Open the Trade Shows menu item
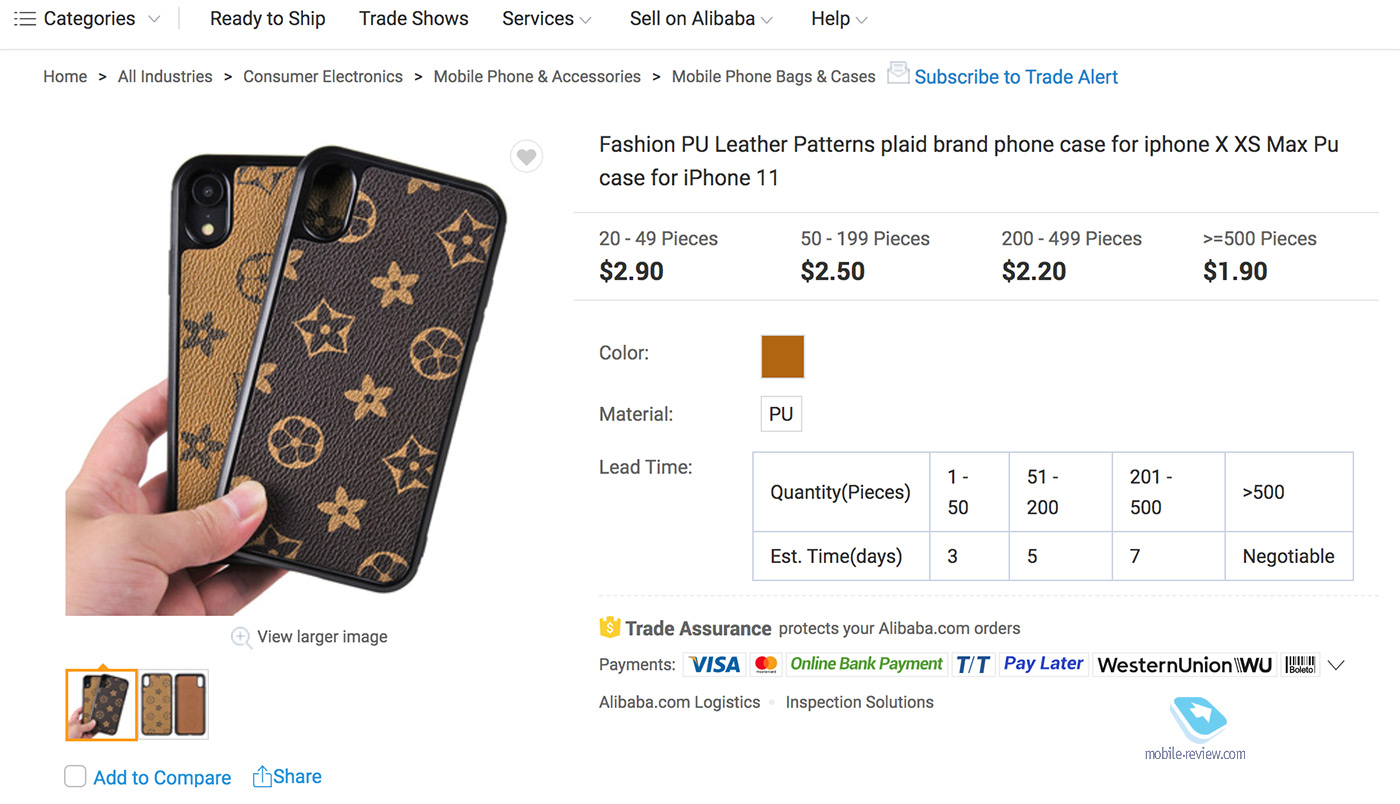The image size is (1400, 804). (x=413, y=19)
